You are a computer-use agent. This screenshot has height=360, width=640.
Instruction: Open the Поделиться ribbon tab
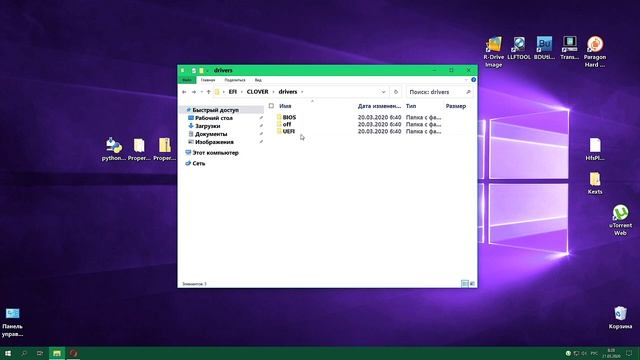pos(235,80)
